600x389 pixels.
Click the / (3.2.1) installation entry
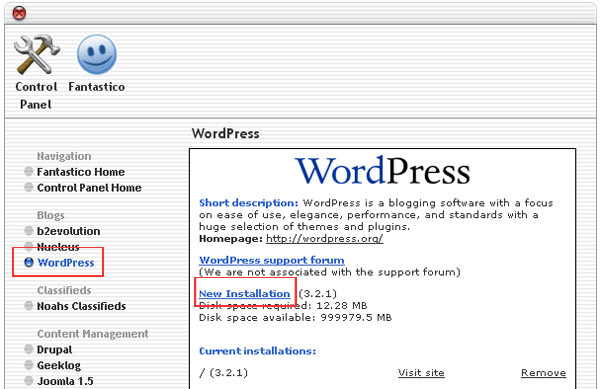(x=223, y=373)
